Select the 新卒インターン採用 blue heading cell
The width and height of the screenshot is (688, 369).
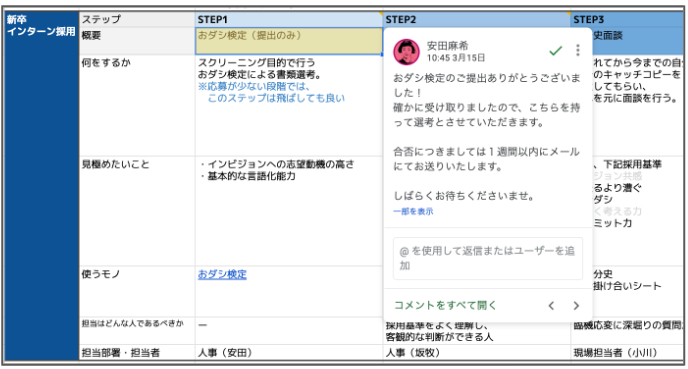click(x=42, y=186)
